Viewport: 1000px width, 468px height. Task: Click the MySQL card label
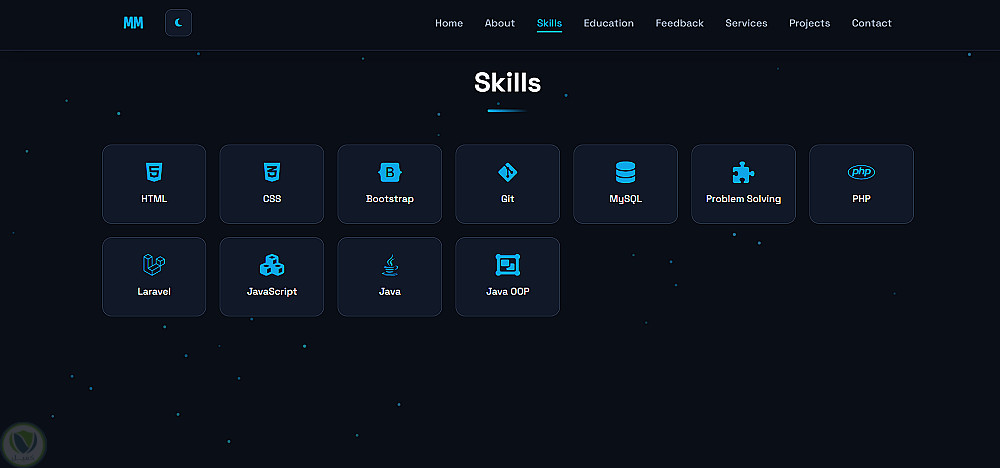coord(626,199)
